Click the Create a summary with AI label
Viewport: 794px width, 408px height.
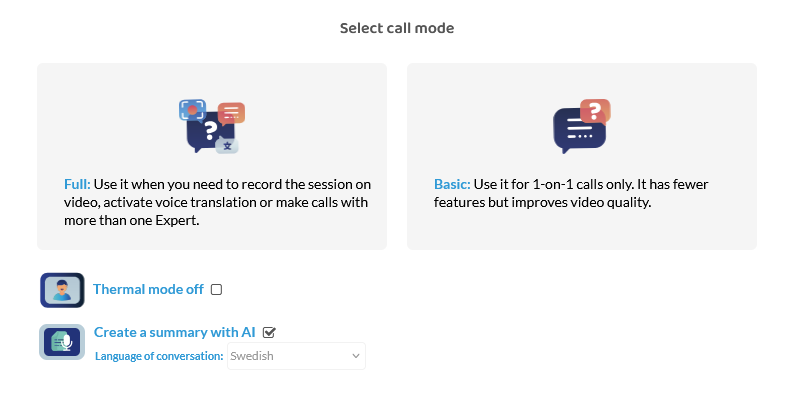(x=174, y=332)
